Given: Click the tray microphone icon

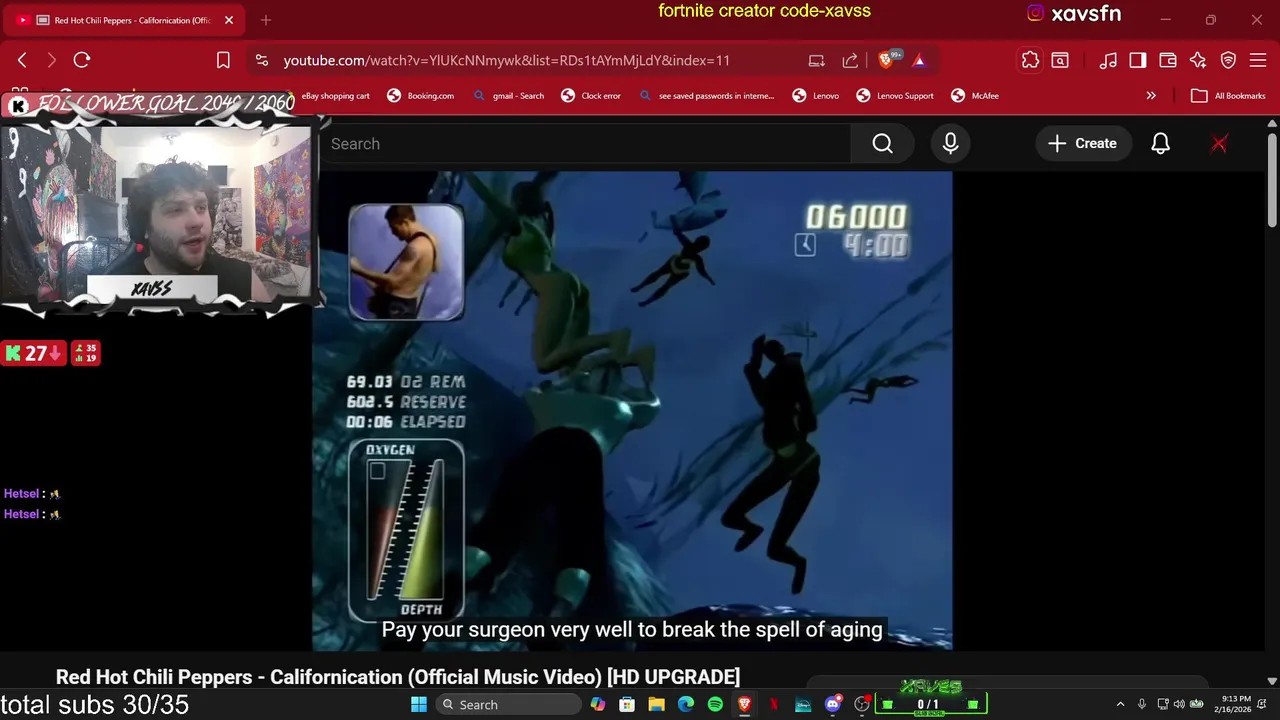Looking at the screenshot, I should [1142, 705].
